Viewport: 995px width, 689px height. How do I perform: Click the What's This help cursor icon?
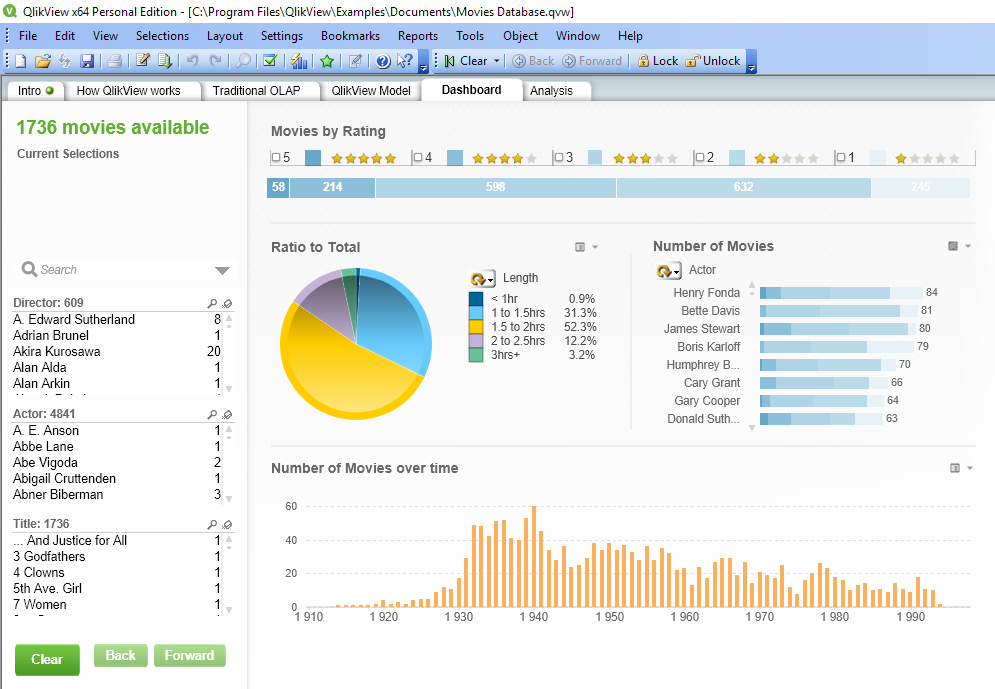point(405,61)
